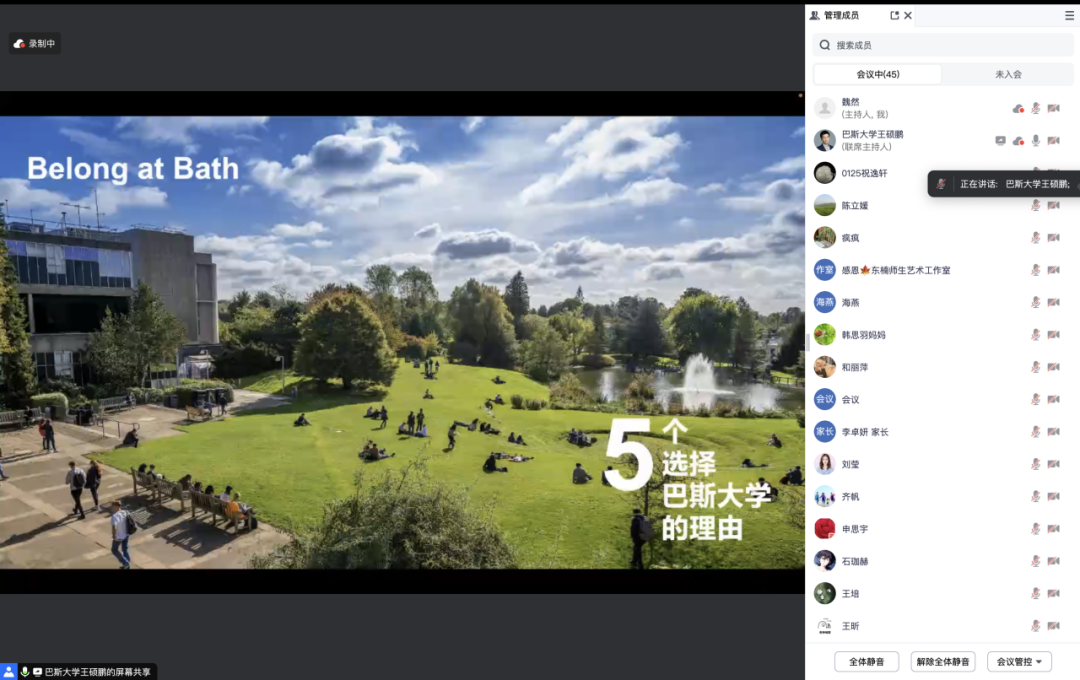Mute everyone with 全体静音 button
1080x680 pixels.
(x=866, y=661)
